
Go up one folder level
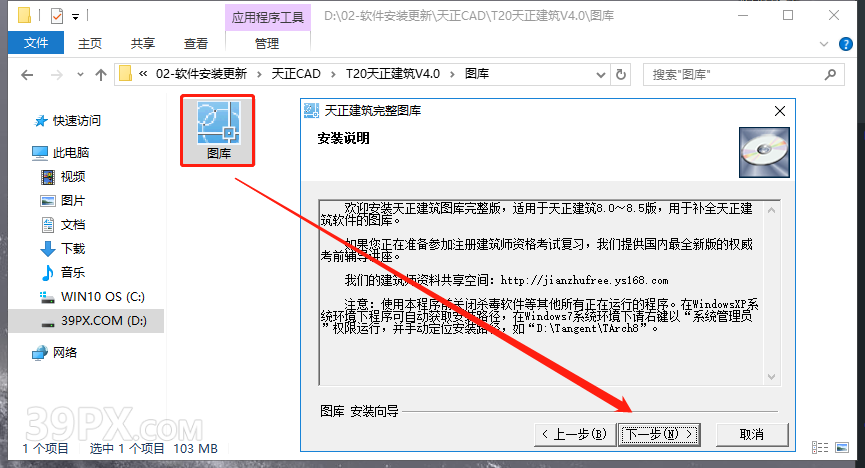100,75
